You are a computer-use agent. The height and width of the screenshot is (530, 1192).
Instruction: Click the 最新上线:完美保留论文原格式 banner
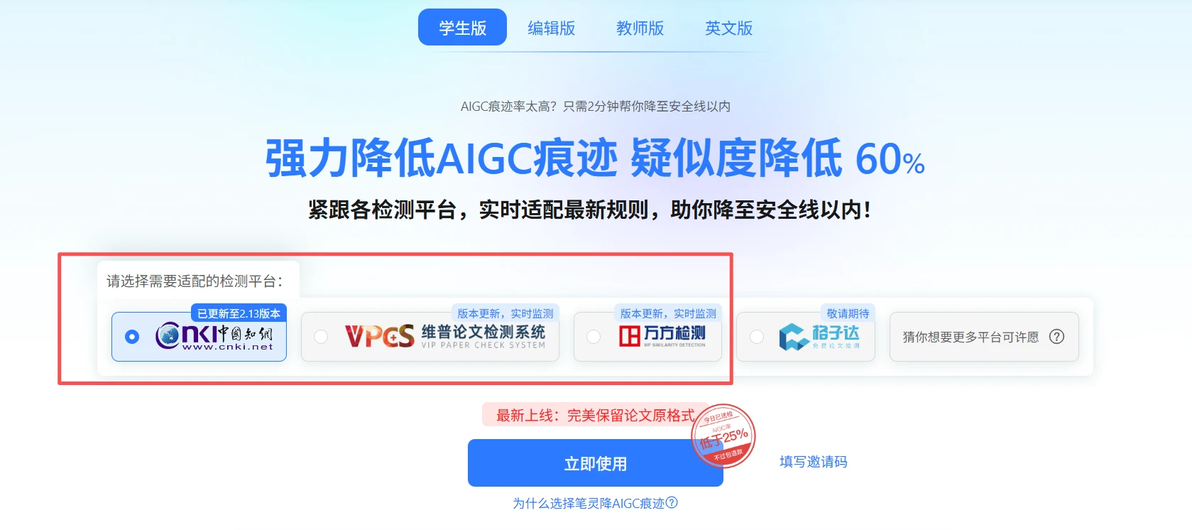594,415
